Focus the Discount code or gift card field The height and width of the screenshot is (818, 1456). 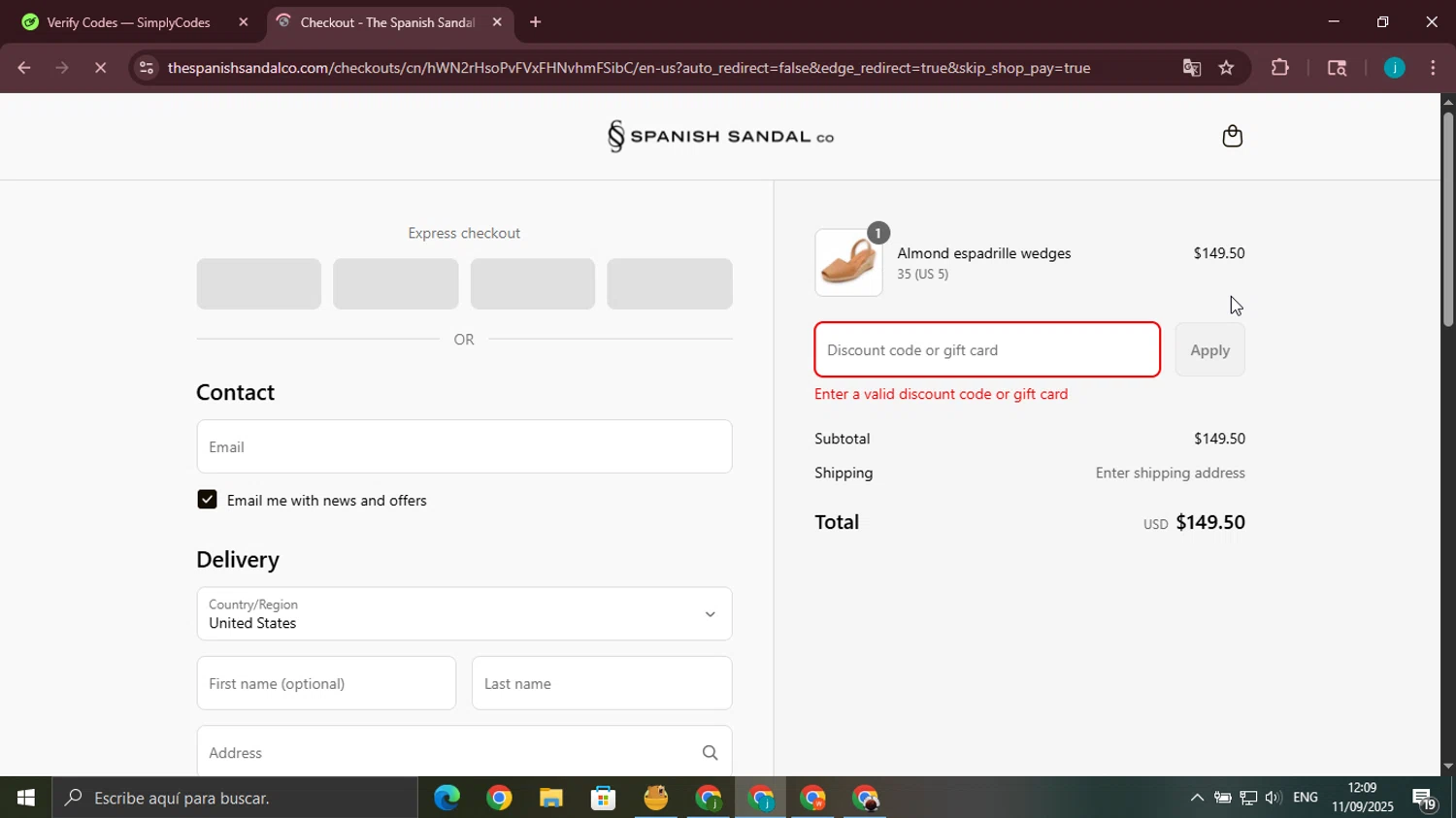pos(987,350)
